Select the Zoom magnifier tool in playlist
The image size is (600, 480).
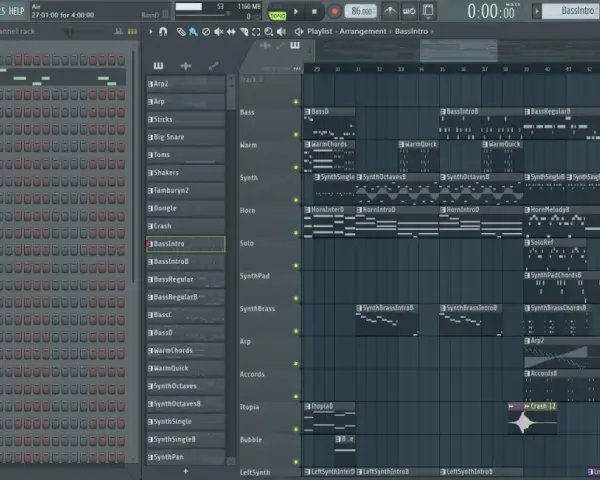click(269, 31)
